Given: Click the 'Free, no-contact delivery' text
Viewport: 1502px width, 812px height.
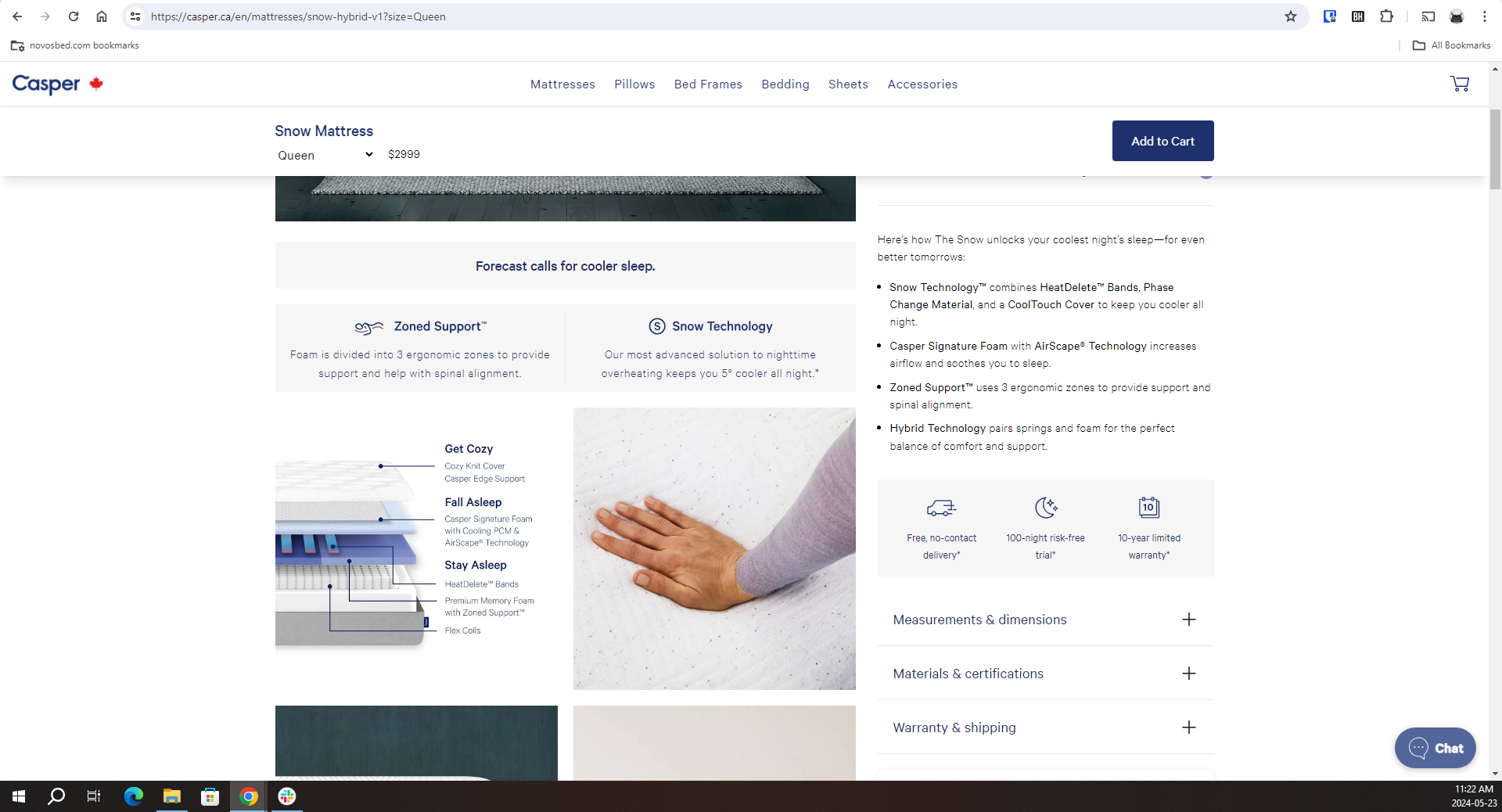Looking at the screenshot, I should [941, 547].
